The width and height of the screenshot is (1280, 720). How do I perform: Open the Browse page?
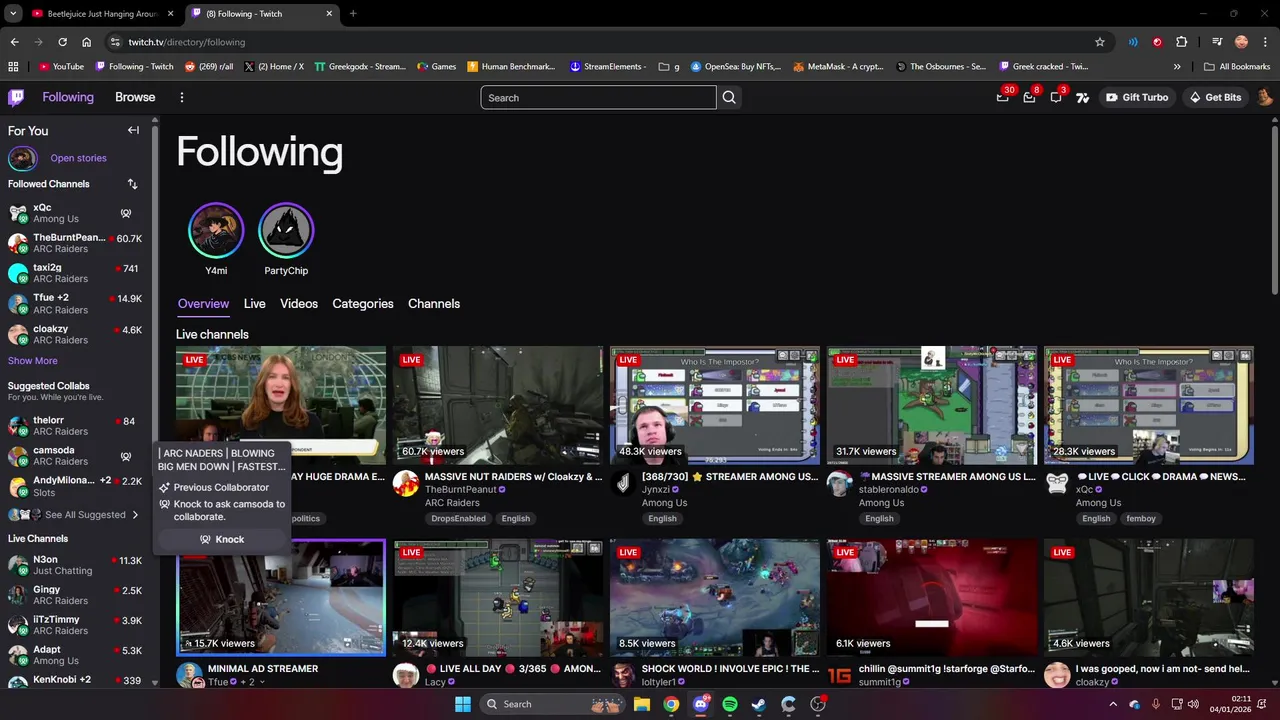coord(135,97)
